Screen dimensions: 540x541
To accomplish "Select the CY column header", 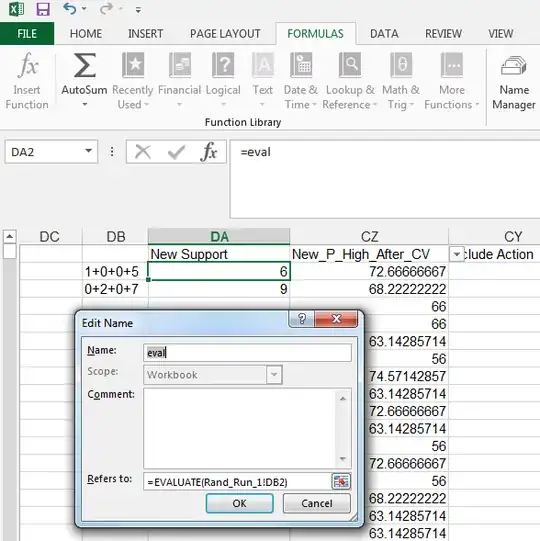I will (513, 237).
